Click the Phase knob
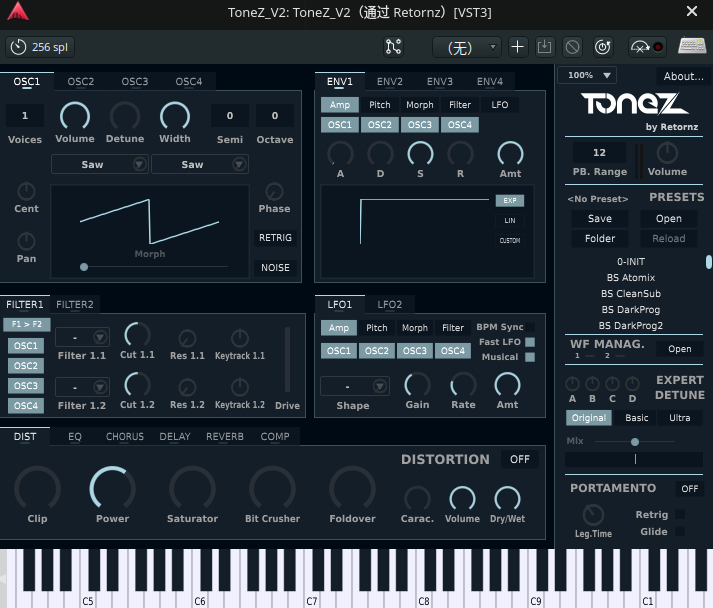The height and width of the screenshot is (608, 713). click(x=274, y=191)
